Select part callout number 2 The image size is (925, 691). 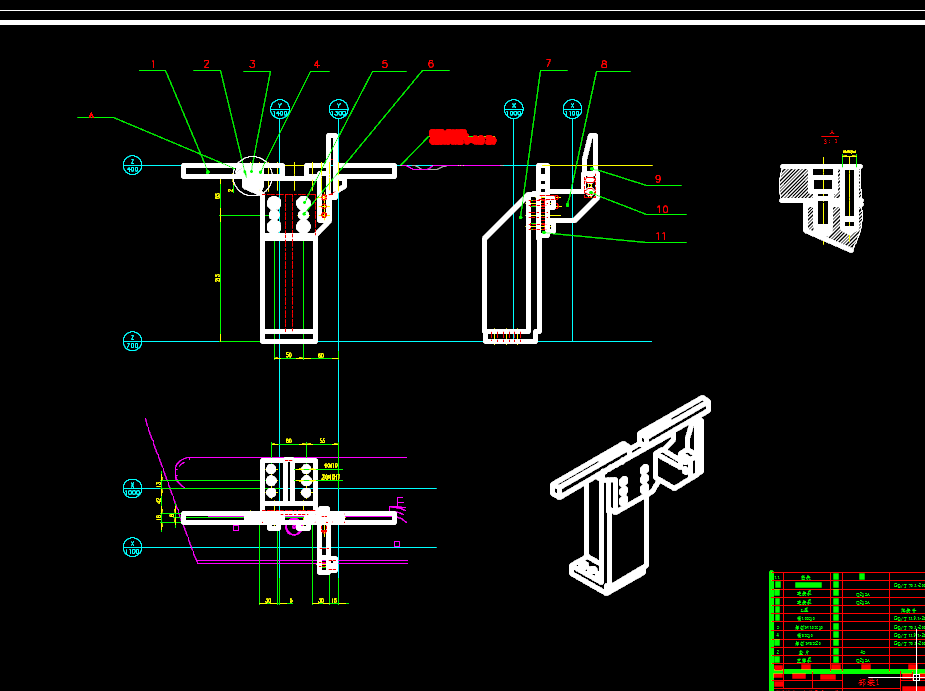click(x=206, y=64)
